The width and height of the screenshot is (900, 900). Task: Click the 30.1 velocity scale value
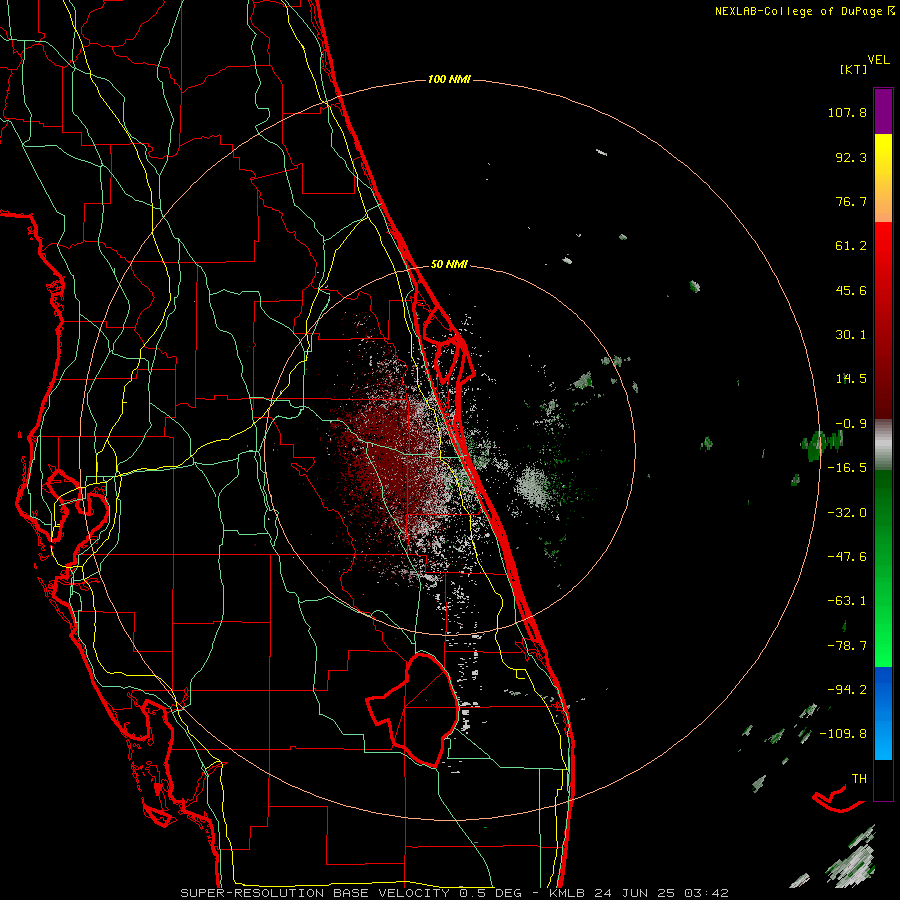click(851, 335)
